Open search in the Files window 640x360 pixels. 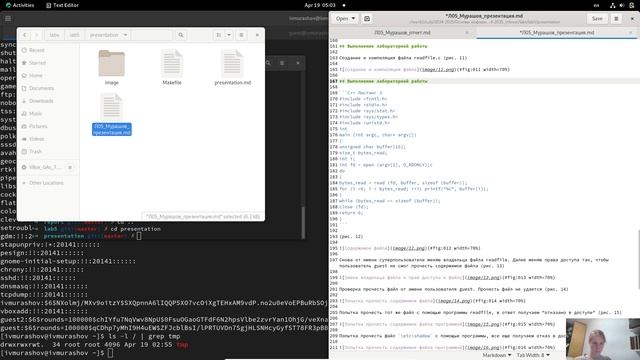pyautogui.click(x=181, y=35)
